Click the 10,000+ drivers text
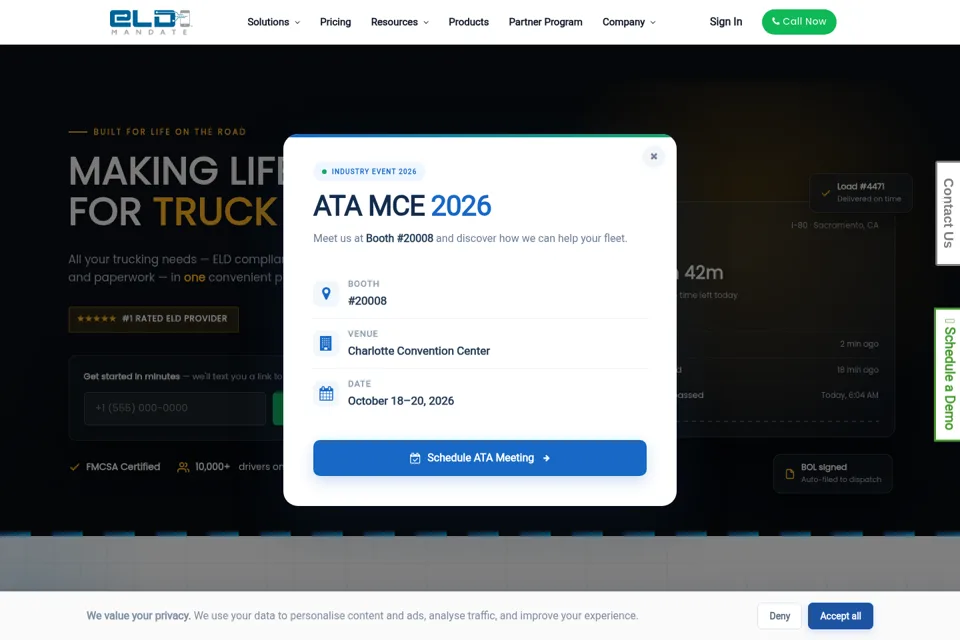960x640 pixels. pos(239,467)
